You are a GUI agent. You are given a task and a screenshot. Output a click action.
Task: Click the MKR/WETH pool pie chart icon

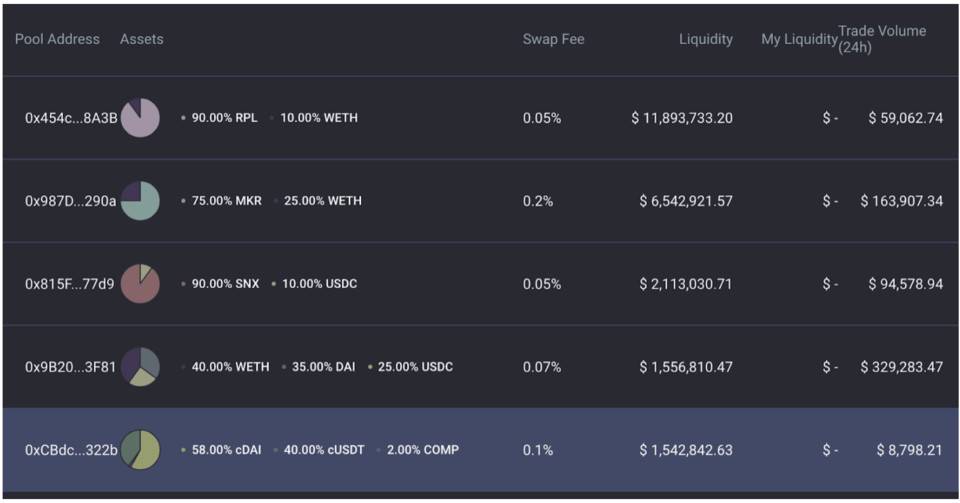140,201
